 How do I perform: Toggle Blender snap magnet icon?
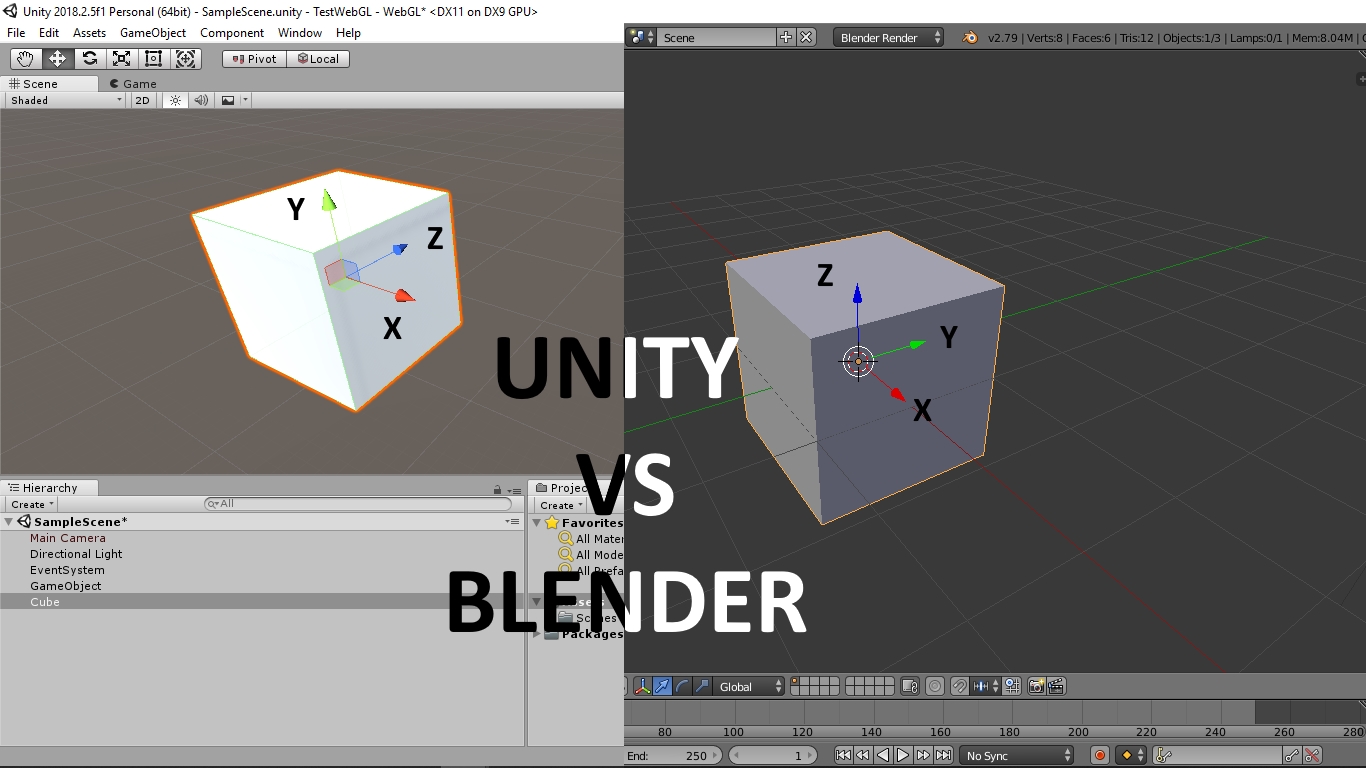pyautogui.click(x=959, y=686)
